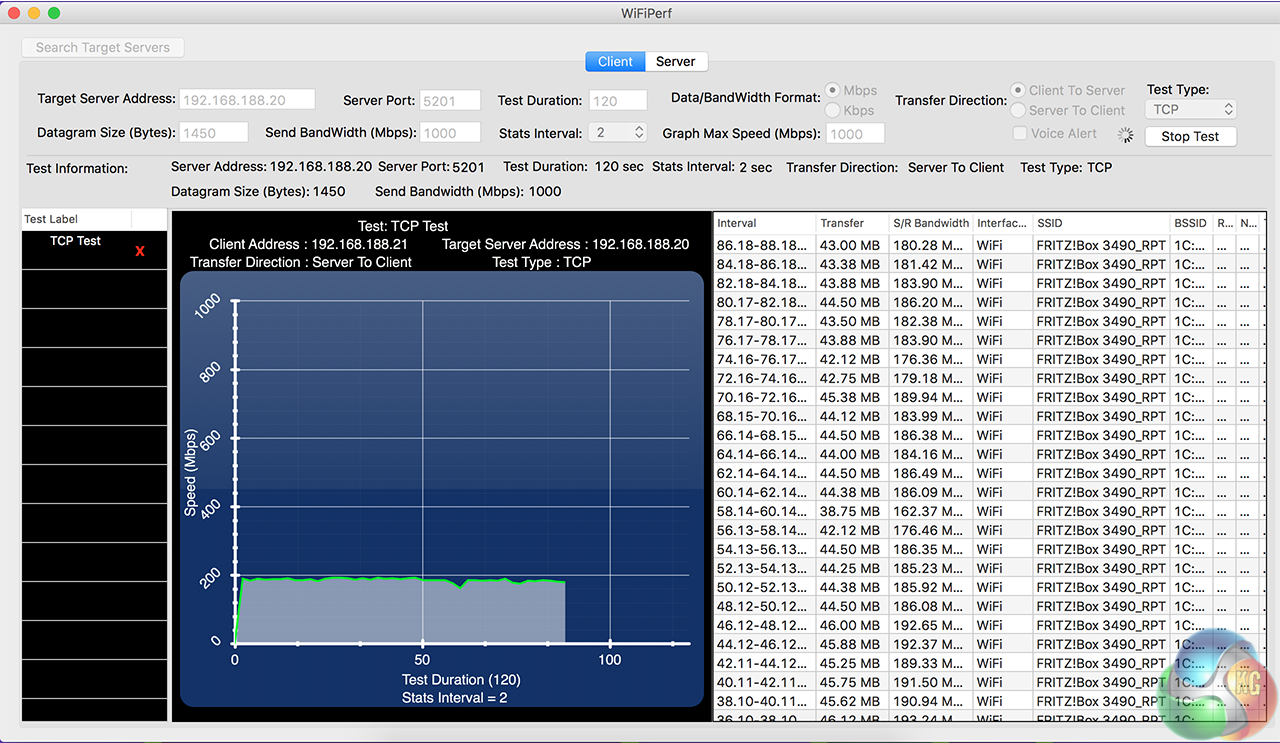Select the Kbps format radio button
This screenshot has height=743, width=1280.
pos(832,111)
